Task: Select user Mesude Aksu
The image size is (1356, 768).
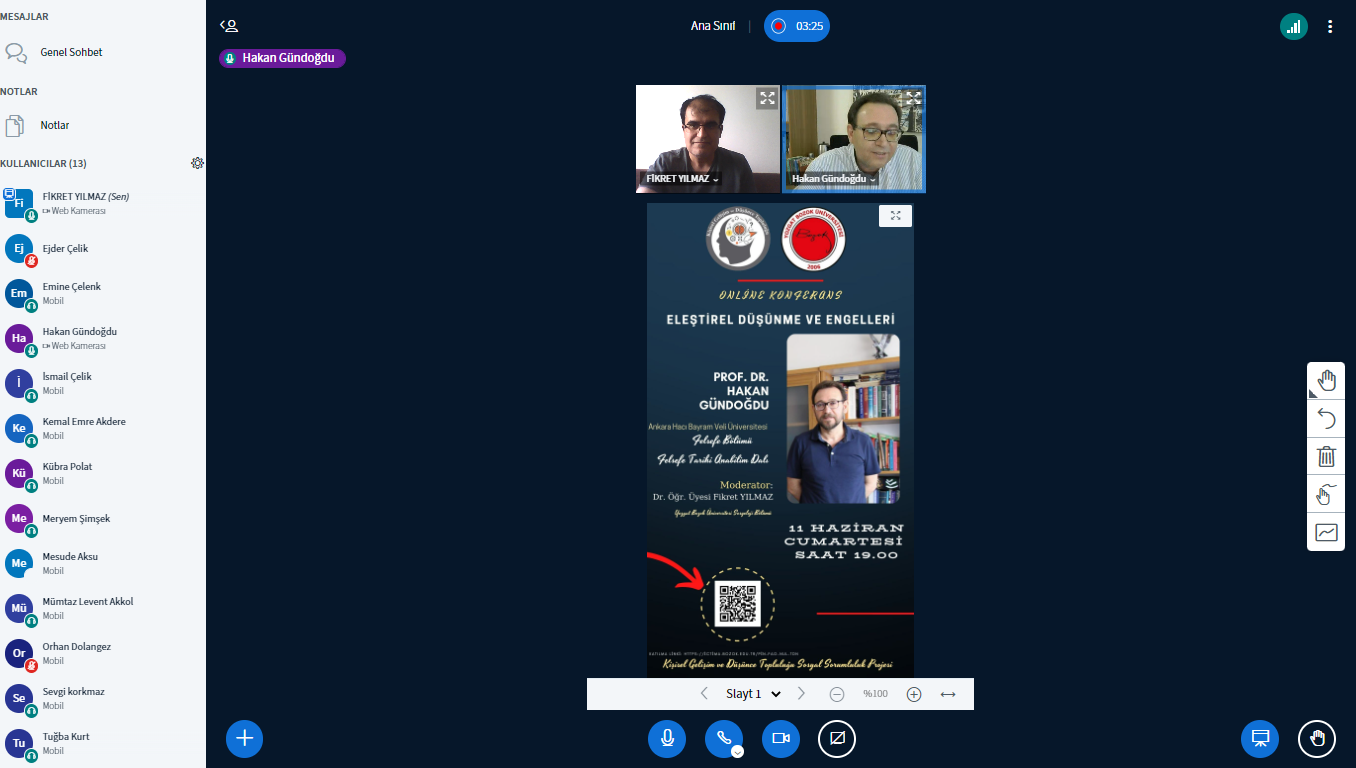Action: 103,563
